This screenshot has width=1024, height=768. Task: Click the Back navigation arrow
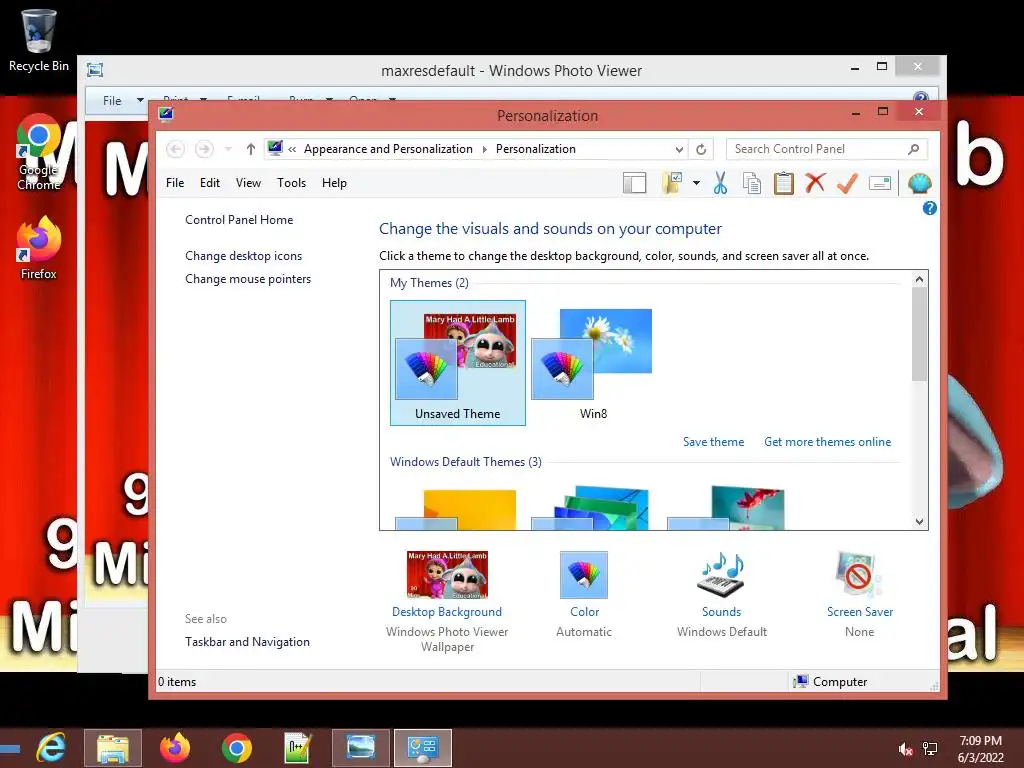coord(175,150)
